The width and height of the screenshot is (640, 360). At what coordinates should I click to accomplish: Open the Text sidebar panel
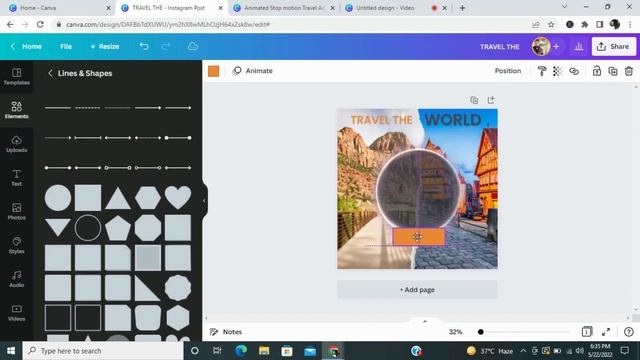(x=16, y=178)
